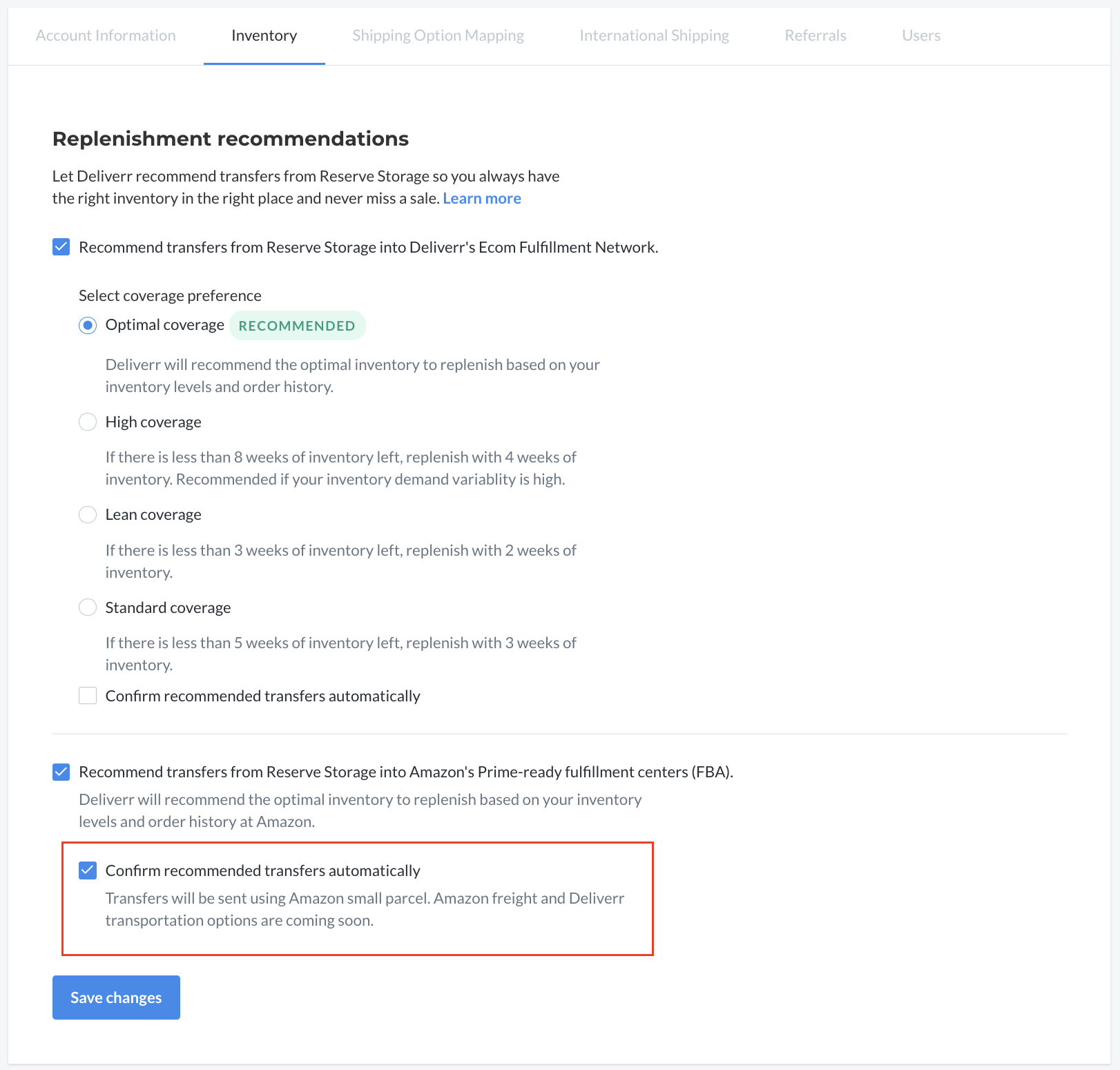Image resolution: width=1120 pixels, height=1070 pixels.
Task: Click Optimal coverage description about order history
Action: (353, 376)
